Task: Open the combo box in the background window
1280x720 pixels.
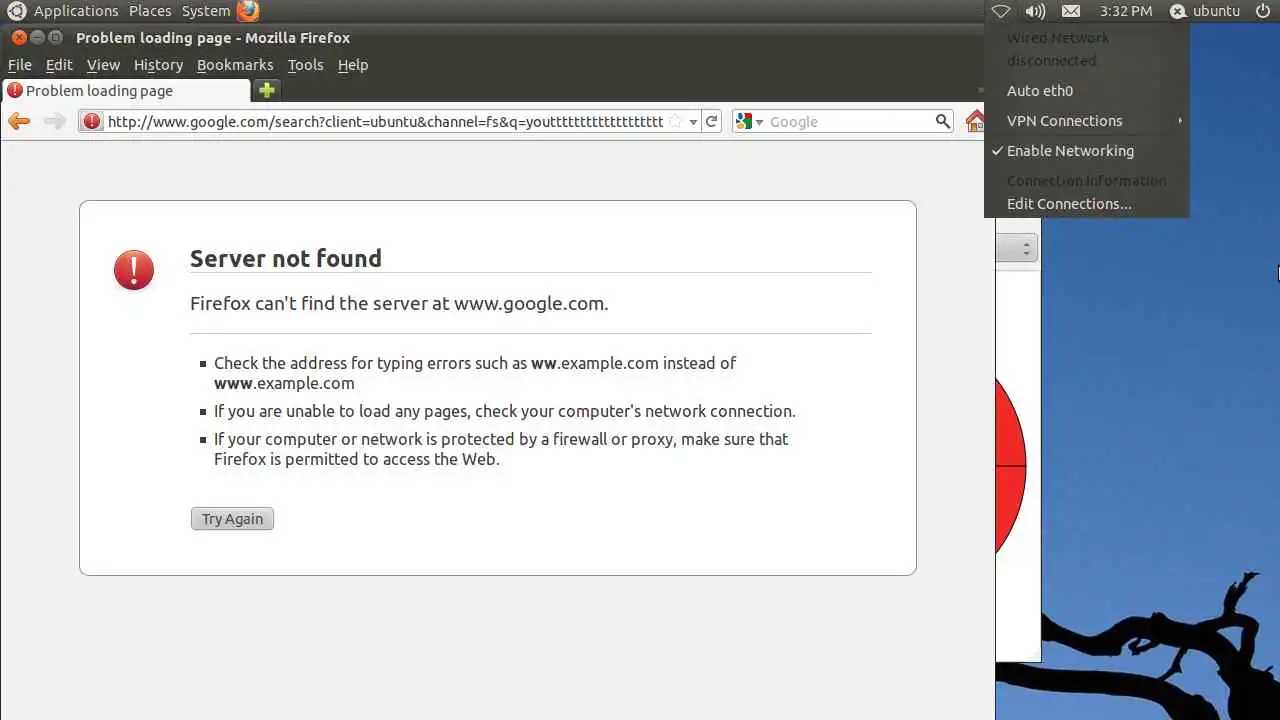Action: point(1017,249)
